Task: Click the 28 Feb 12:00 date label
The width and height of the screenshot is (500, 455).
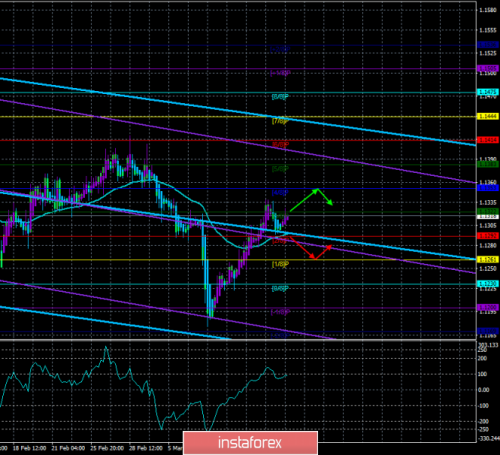Action: point(146,448)
